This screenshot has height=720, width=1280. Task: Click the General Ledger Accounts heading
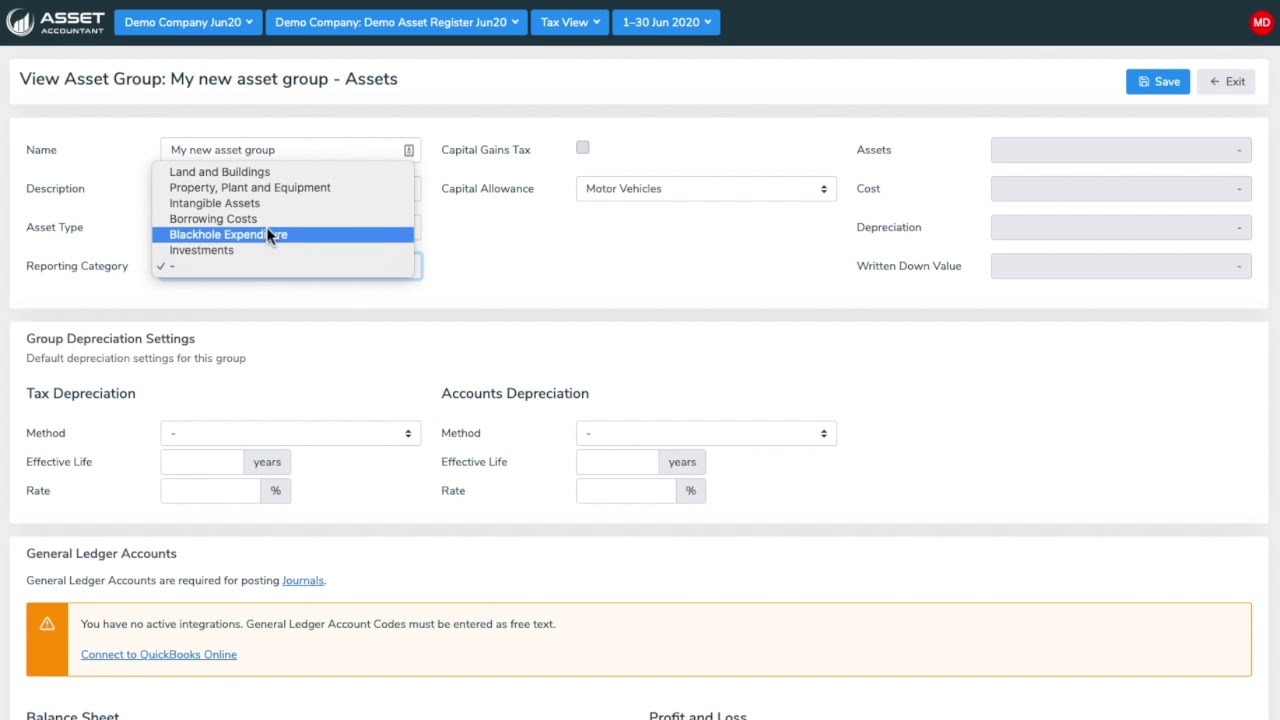(101, 554)
